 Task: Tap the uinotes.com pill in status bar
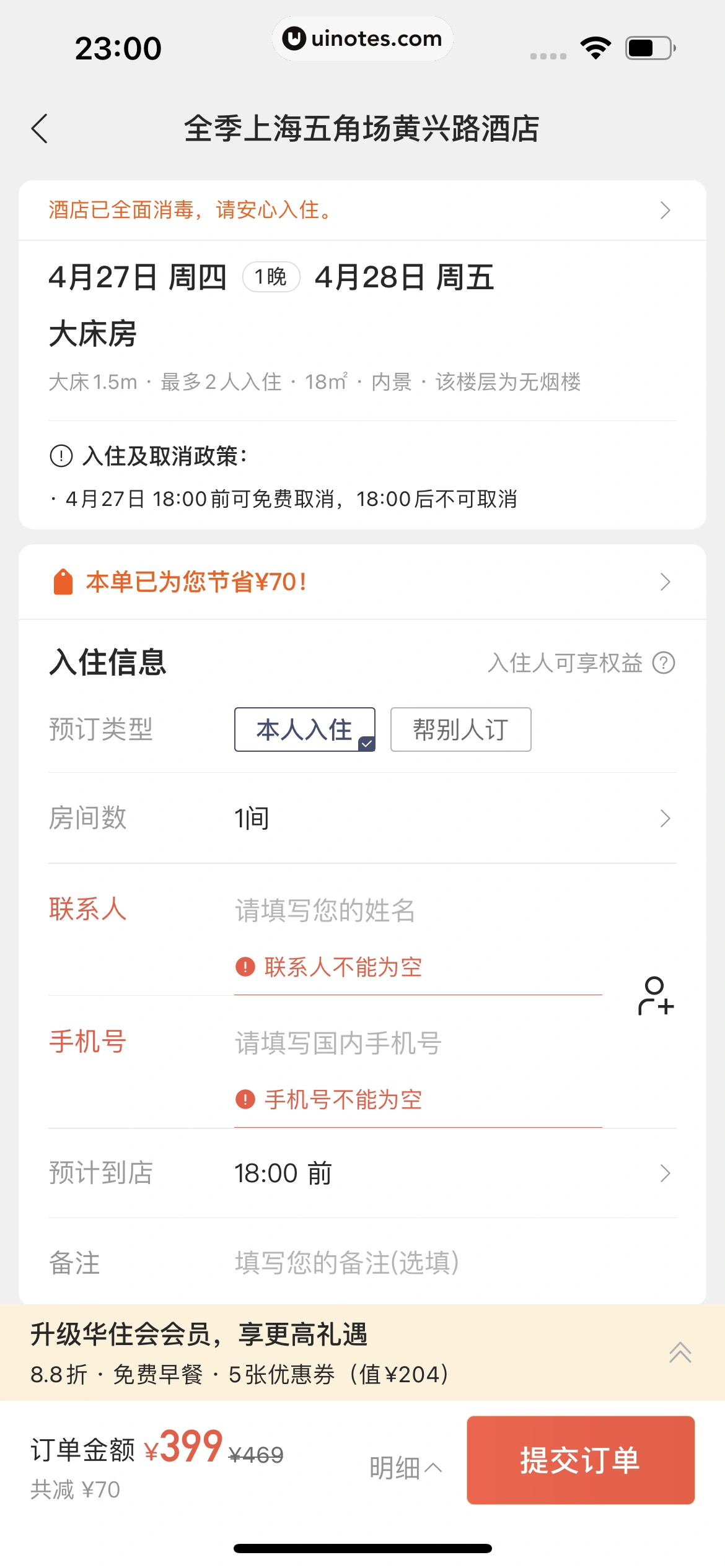pyautogui.click(x=362, y=38)
